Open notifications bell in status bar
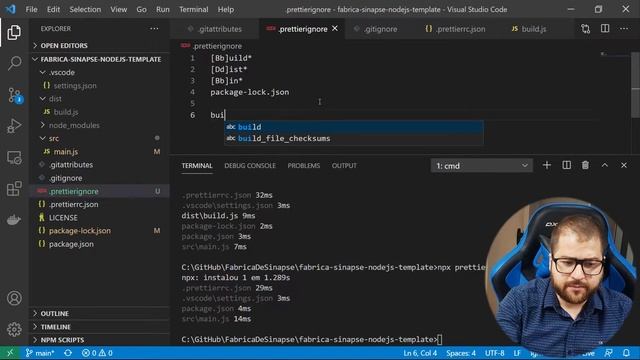Image resolution: width=640 pixels, height=360 pixels. click(626, 353)
